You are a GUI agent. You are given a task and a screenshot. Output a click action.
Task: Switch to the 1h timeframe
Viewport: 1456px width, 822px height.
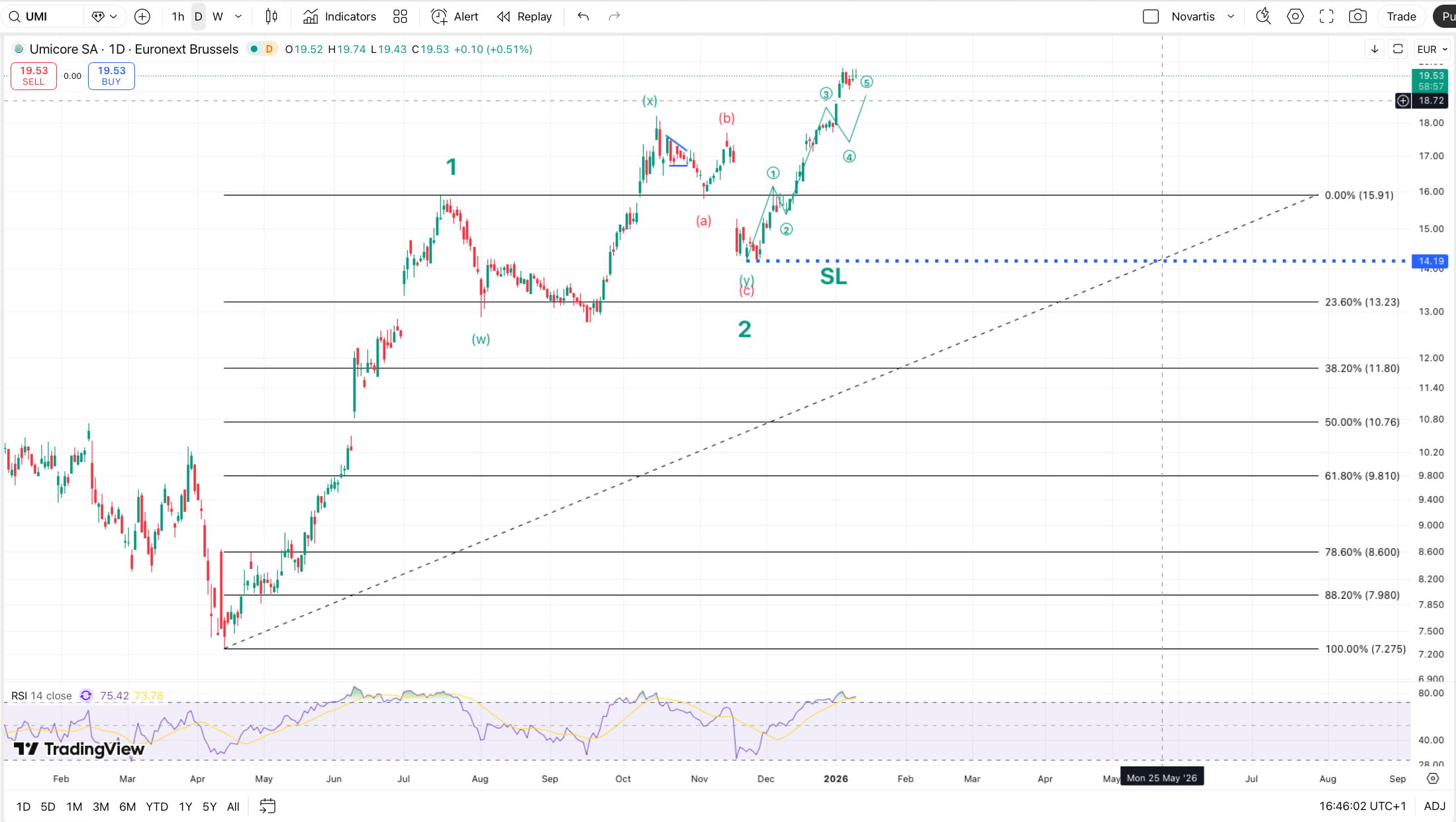click(177, 17)
